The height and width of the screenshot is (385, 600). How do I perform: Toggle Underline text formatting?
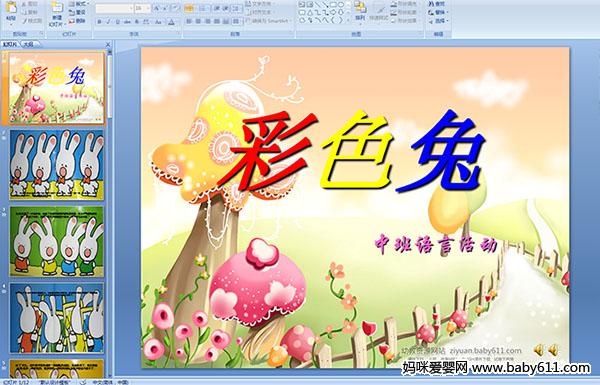[117, 22]
